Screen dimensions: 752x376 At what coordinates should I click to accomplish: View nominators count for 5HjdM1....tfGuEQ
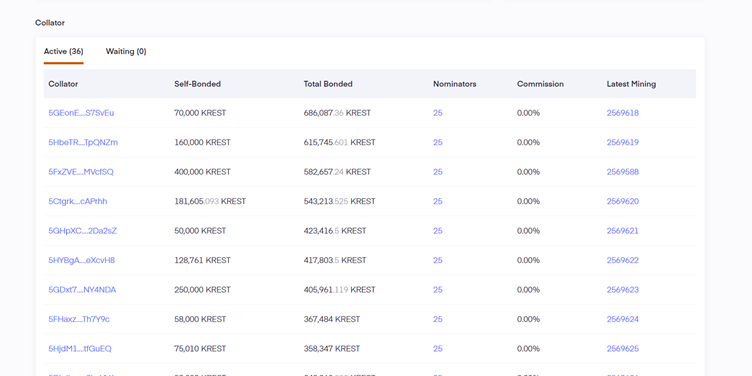tap(438, 349)
